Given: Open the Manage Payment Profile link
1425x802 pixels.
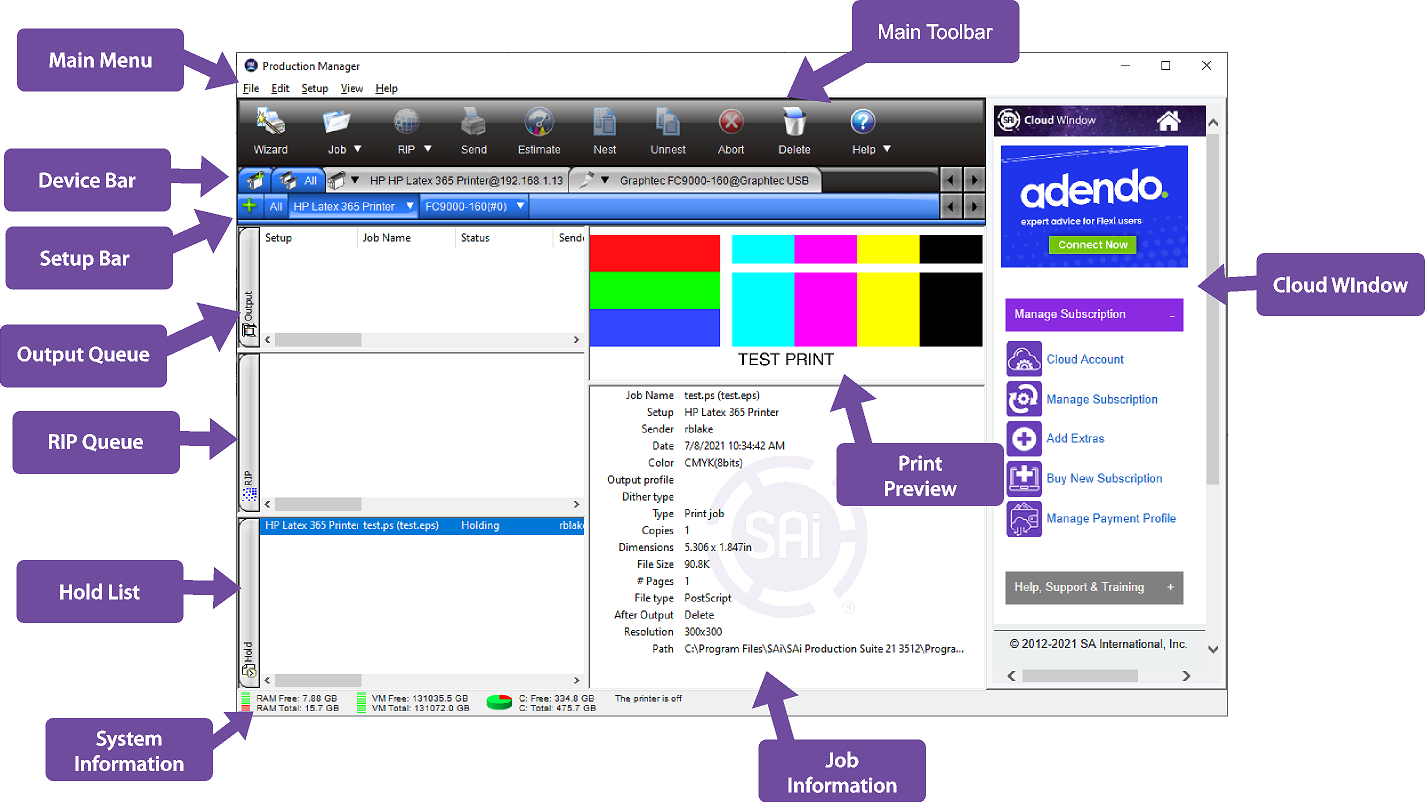Looking at the screenshot, I should click(x=1111, y=518).
